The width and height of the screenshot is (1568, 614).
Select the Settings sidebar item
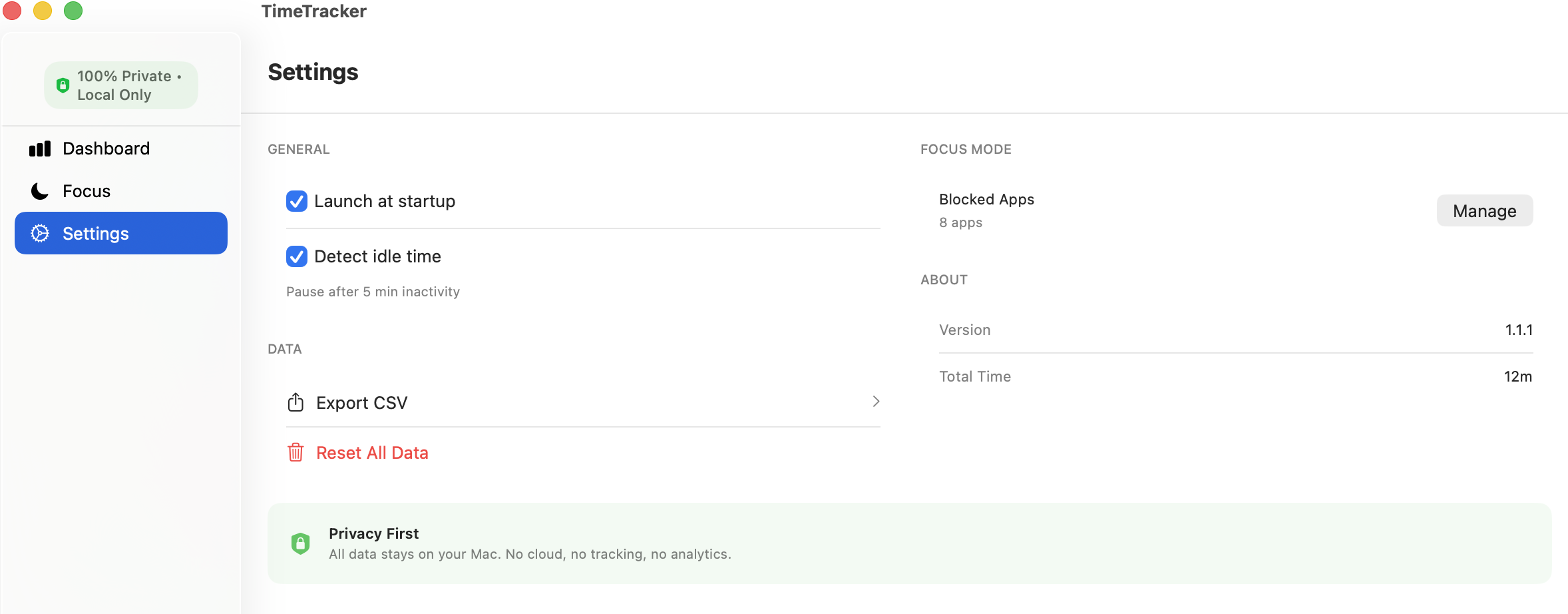point(96,234)
